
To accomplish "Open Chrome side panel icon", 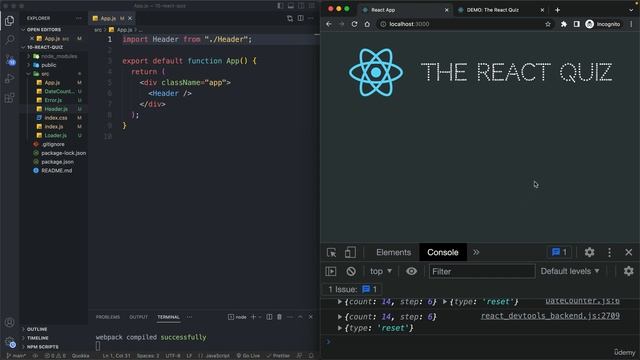I will point(576,24).
